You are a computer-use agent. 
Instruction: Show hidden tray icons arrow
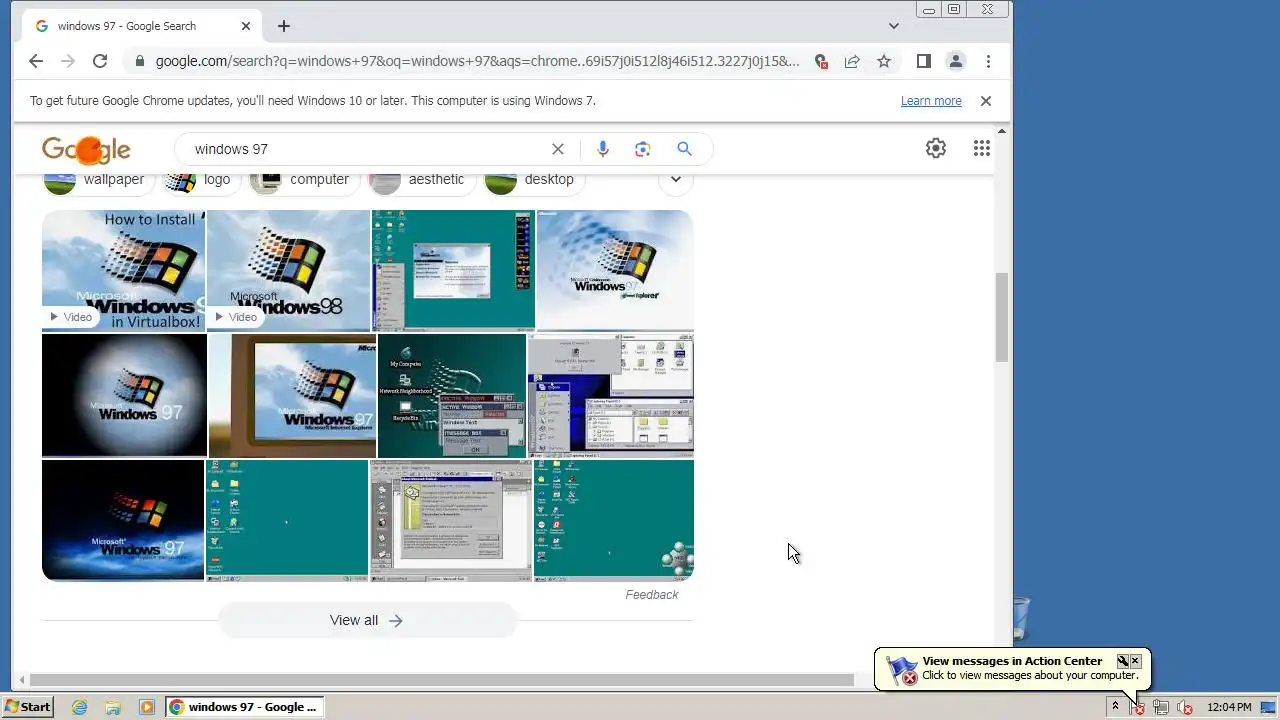tap(1115, 707)
